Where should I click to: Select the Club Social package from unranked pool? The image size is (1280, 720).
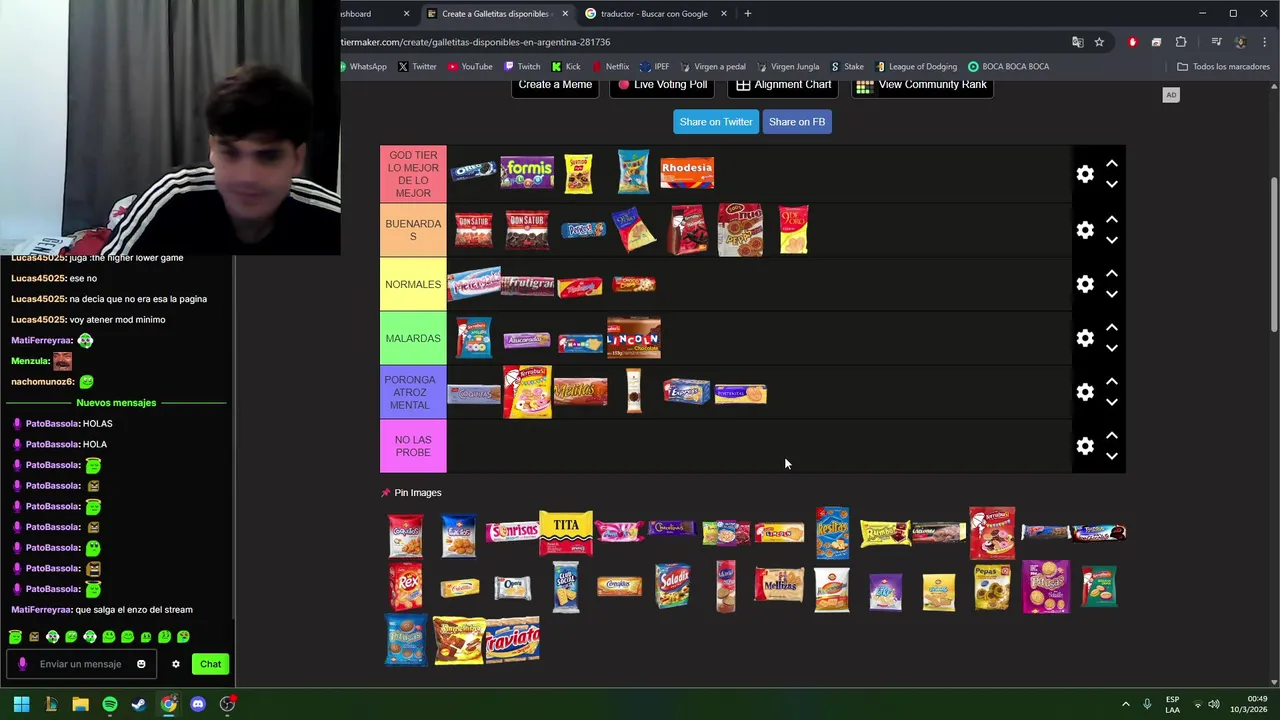tap(566, 587)
